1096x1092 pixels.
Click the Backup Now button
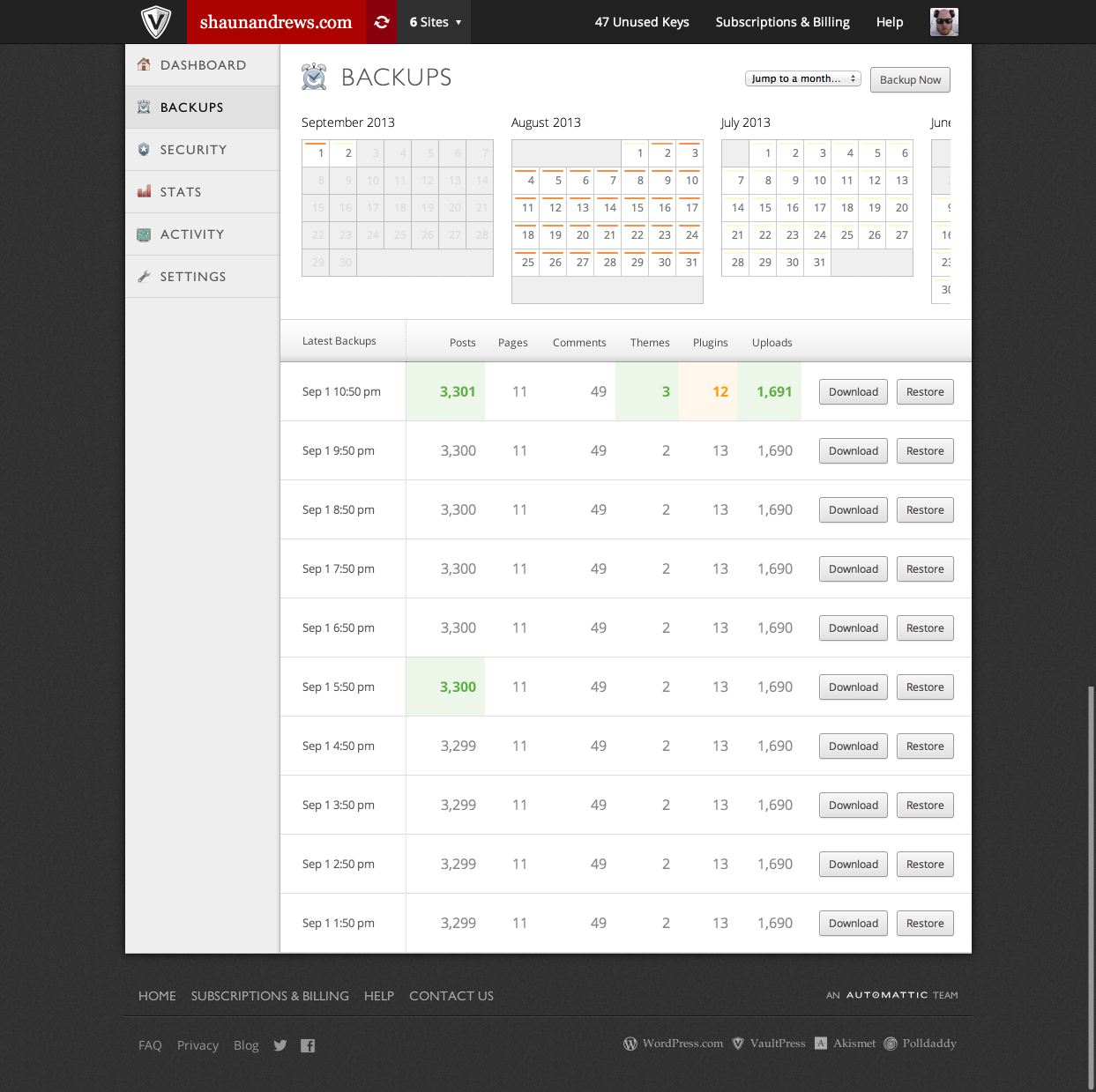[x=909, y=79]
